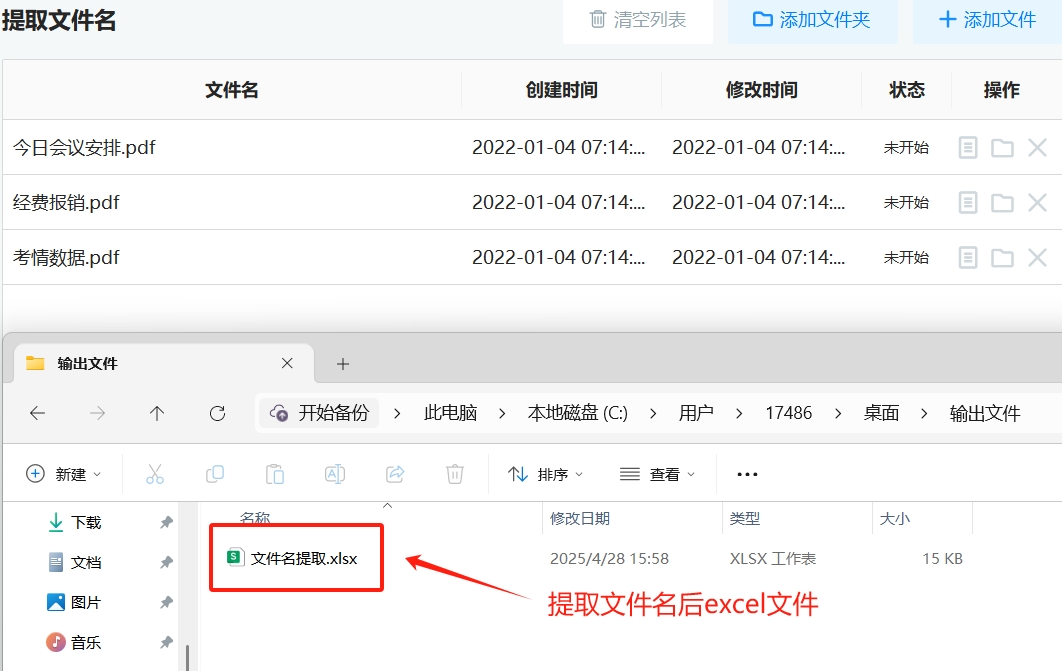Expand chevron after 本地磁盘 (C:)
The height and width of the screenshot is (671, 1062).
[x=653, y=414]
